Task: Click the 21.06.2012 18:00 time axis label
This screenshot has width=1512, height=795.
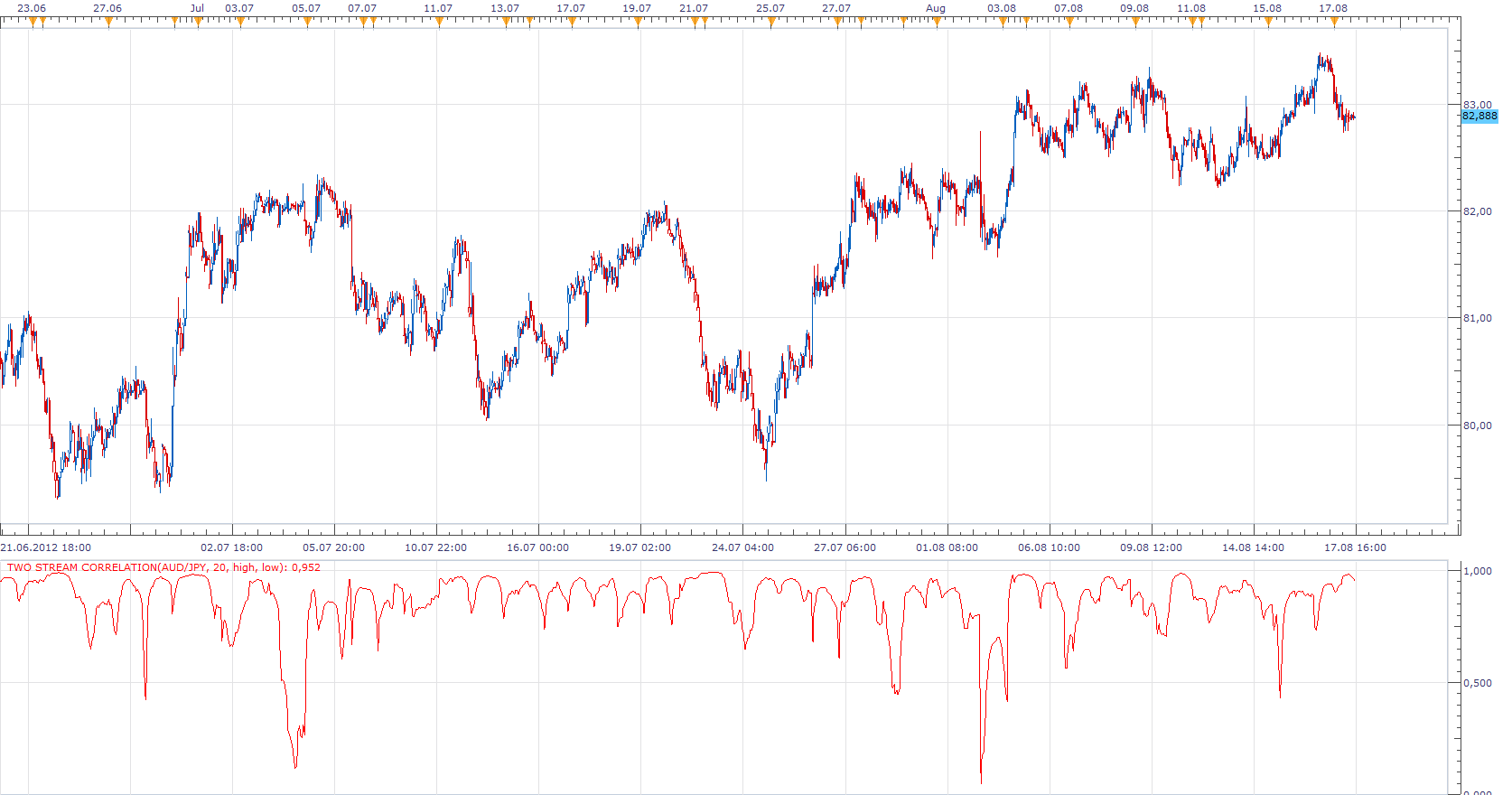Action: (46, 547)
